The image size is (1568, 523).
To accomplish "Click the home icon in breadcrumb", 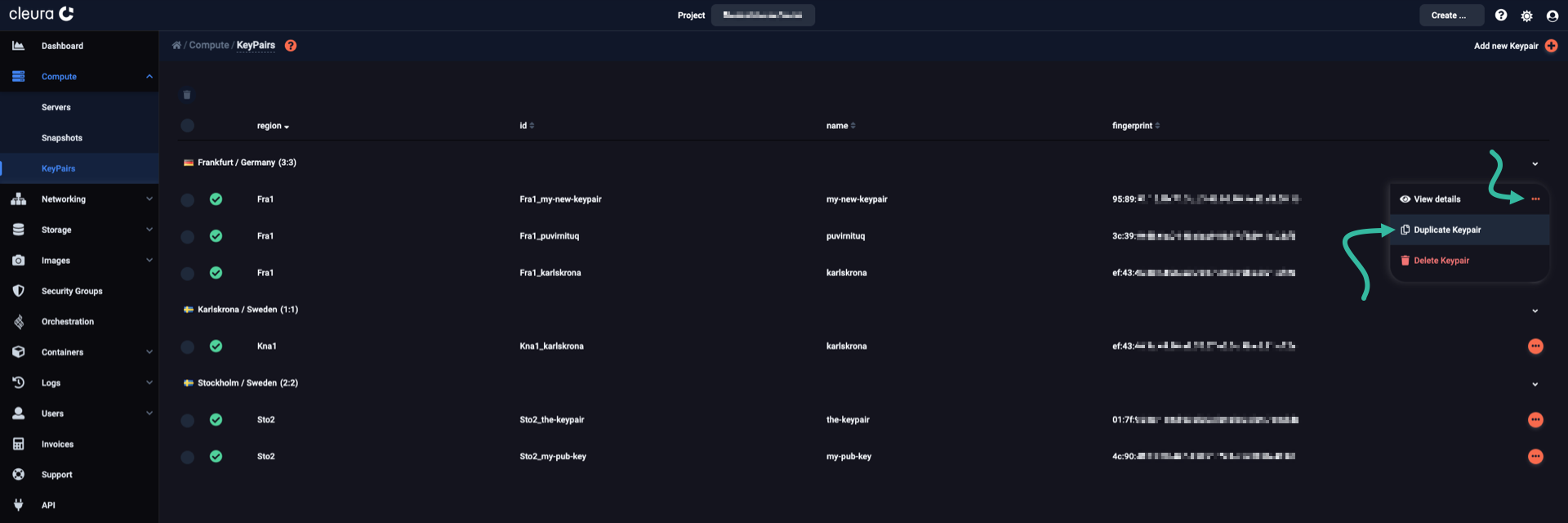I will [x=176, y=45].
